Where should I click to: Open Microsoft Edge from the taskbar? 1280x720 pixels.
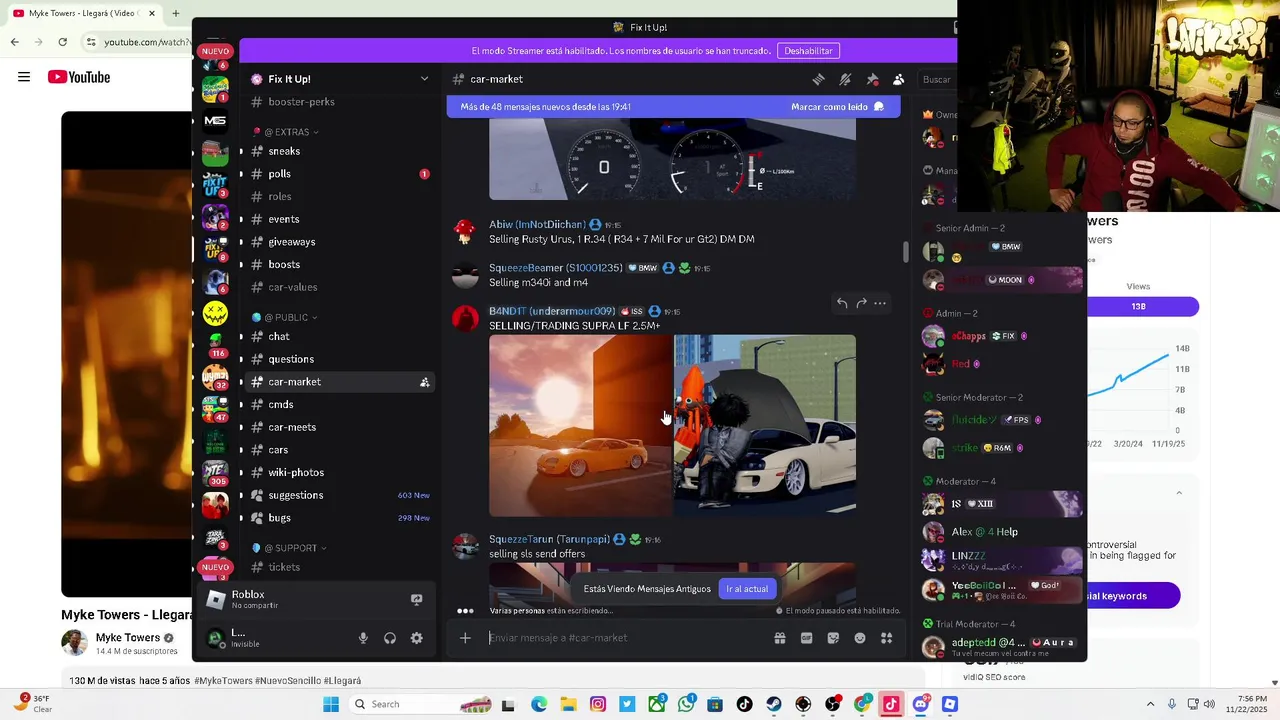click(x=539, y=704)
